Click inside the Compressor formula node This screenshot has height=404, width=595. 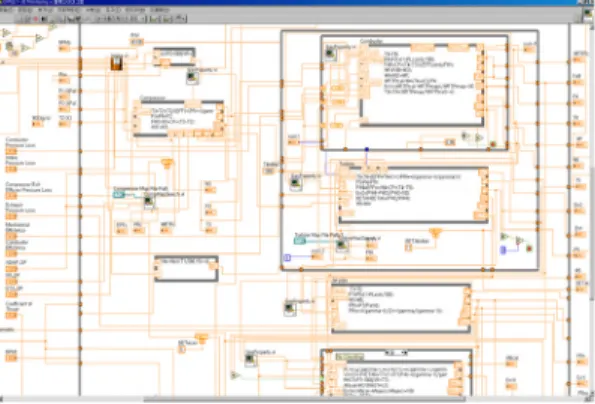pos(178,118)
